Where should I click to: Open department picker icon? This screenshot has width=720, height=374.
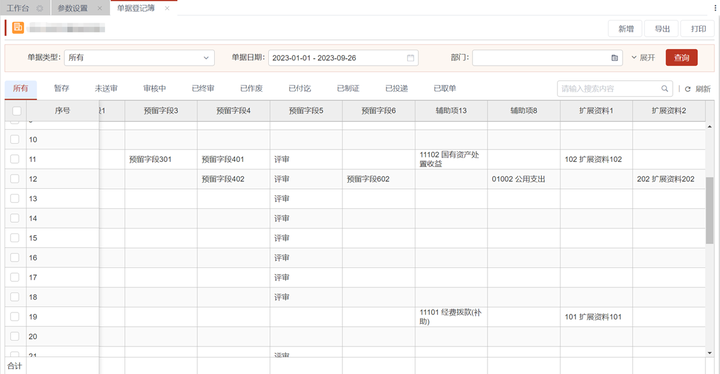614,58
